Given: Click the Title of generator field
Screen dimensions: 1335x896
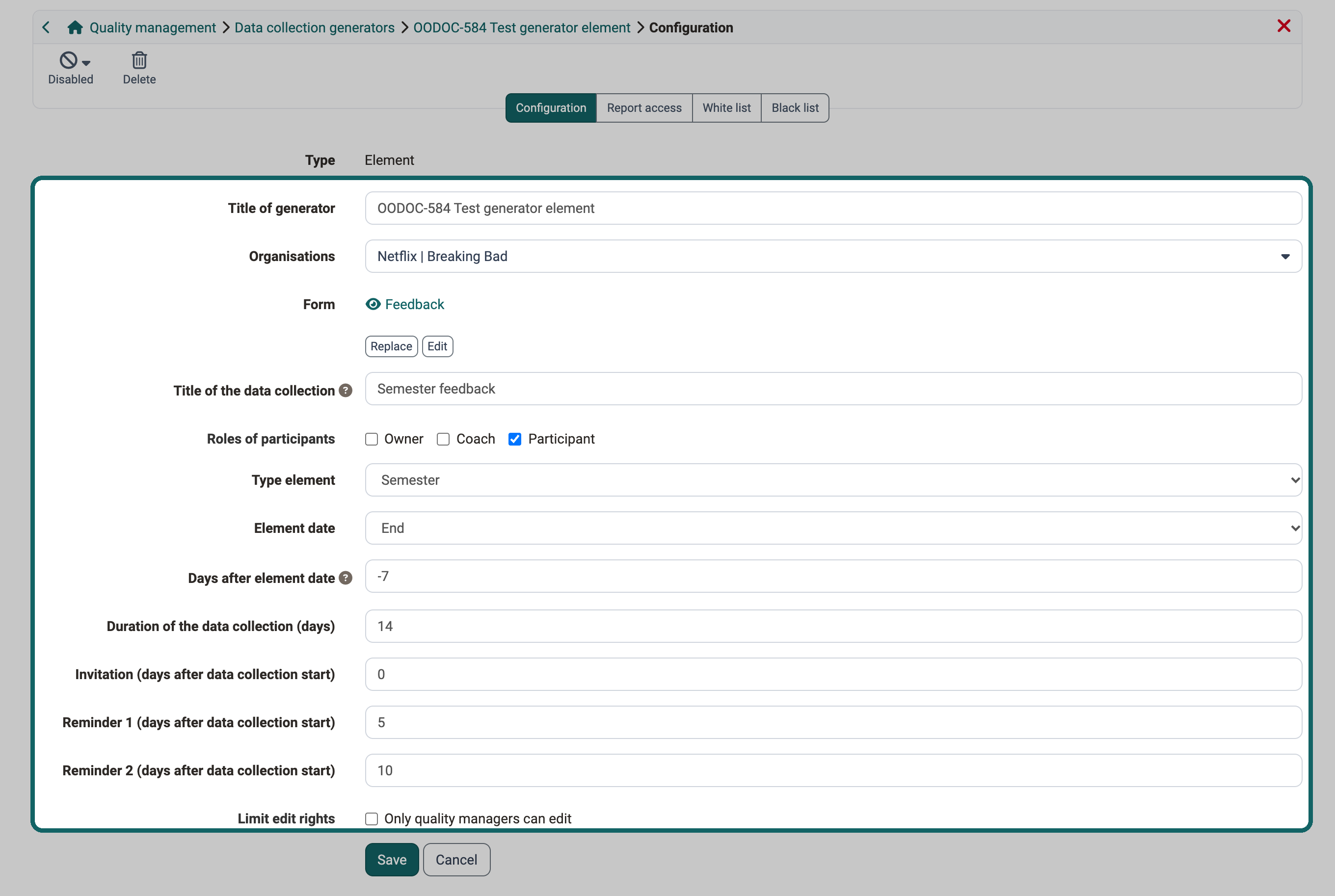Looking at the screenshot, I should pos(833,208).
